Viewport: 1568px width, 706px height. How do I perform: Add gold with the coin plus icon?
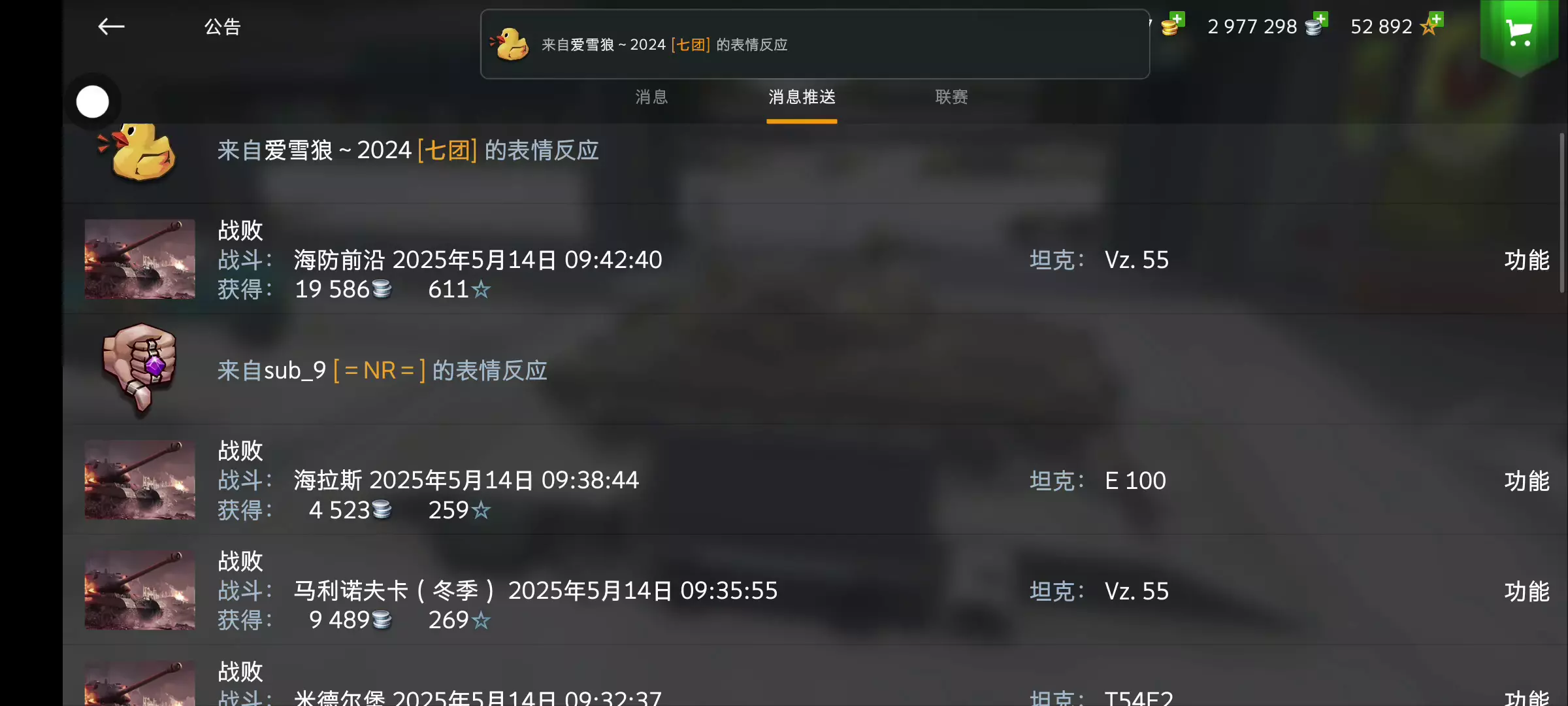coord(1173,24)
